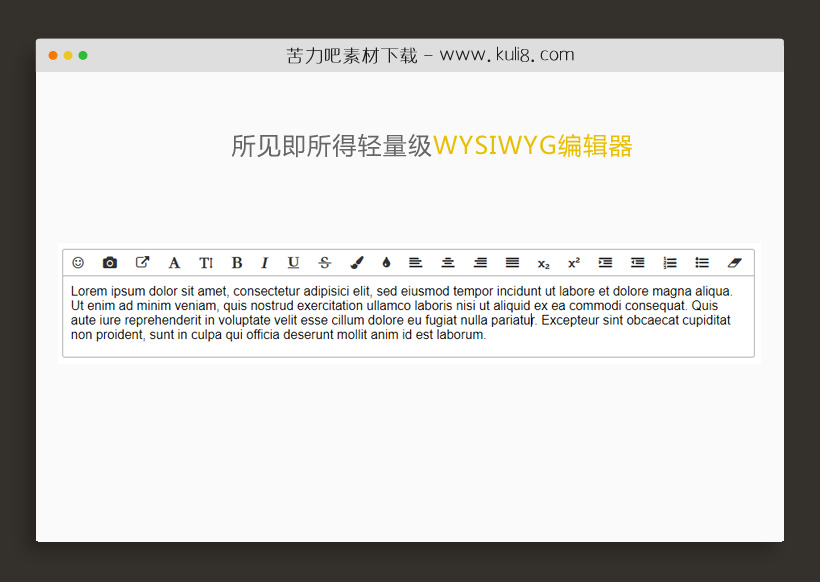Toggle bold text formatting
The height and width of the screenshot is (582, 820).
point(237,262)
